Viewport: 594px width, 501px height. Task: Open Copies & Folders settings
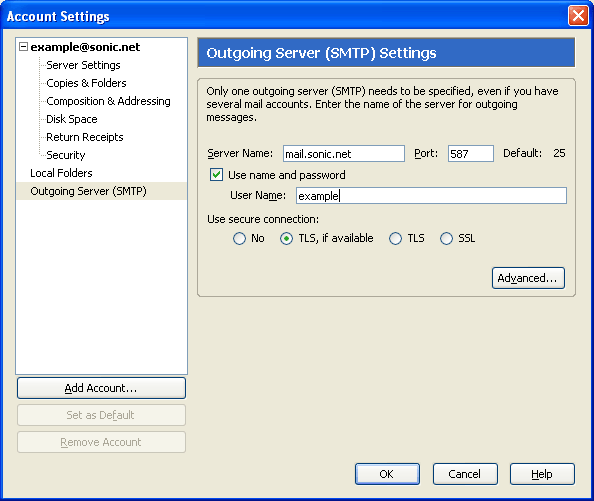pyautogui.click(x=86, y=83)
